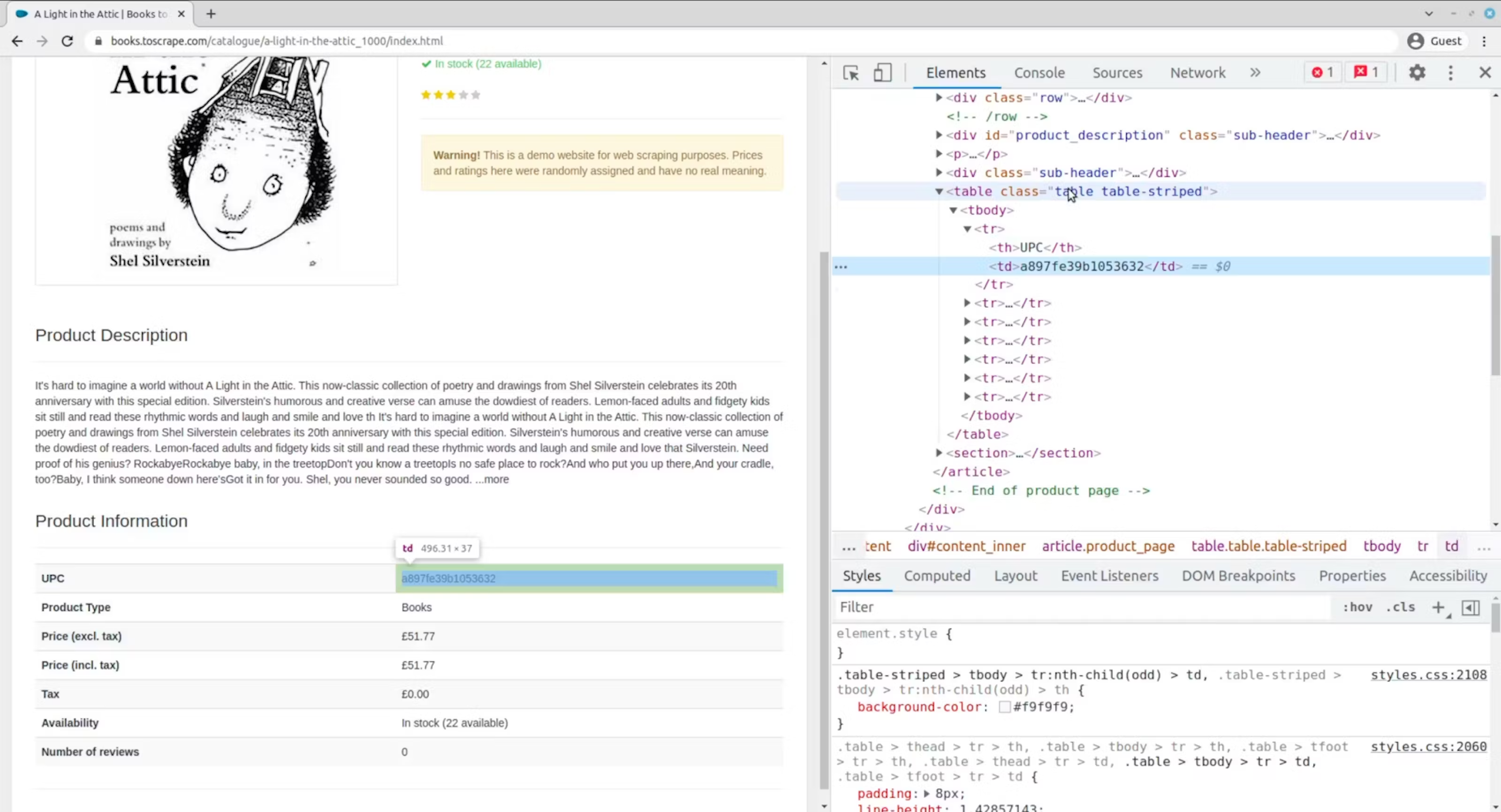Click the Elements panel tab

pos(955,72)
